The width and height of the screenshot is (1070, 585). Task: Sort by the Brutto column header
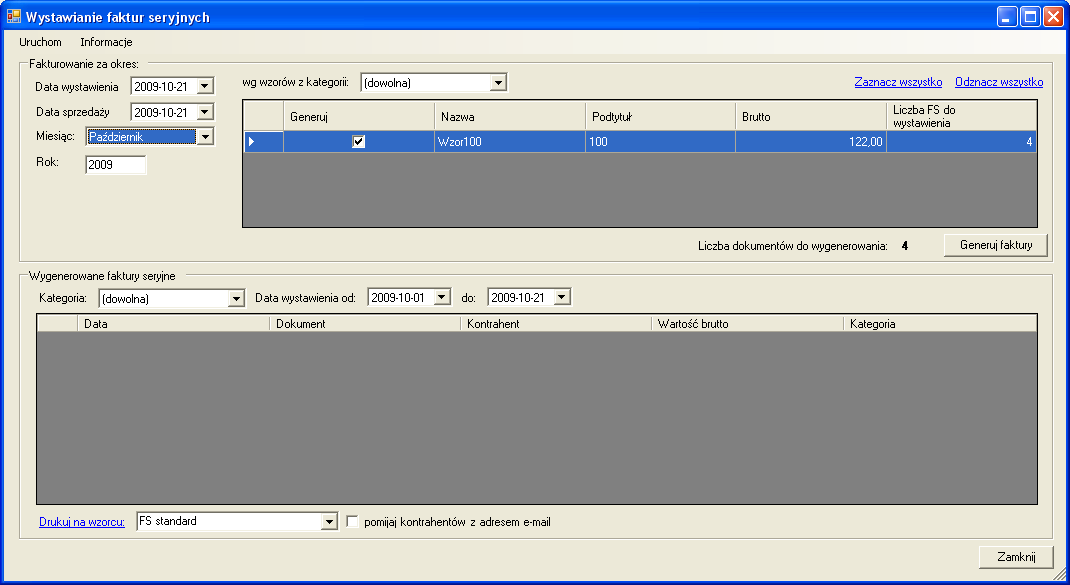[811, 116]
